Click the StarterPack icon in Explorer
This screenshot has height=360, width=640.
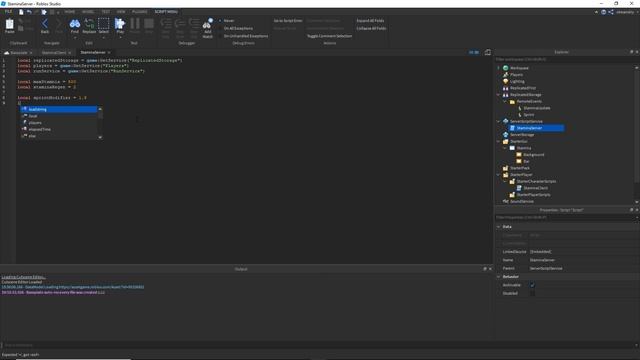(506, 168)
